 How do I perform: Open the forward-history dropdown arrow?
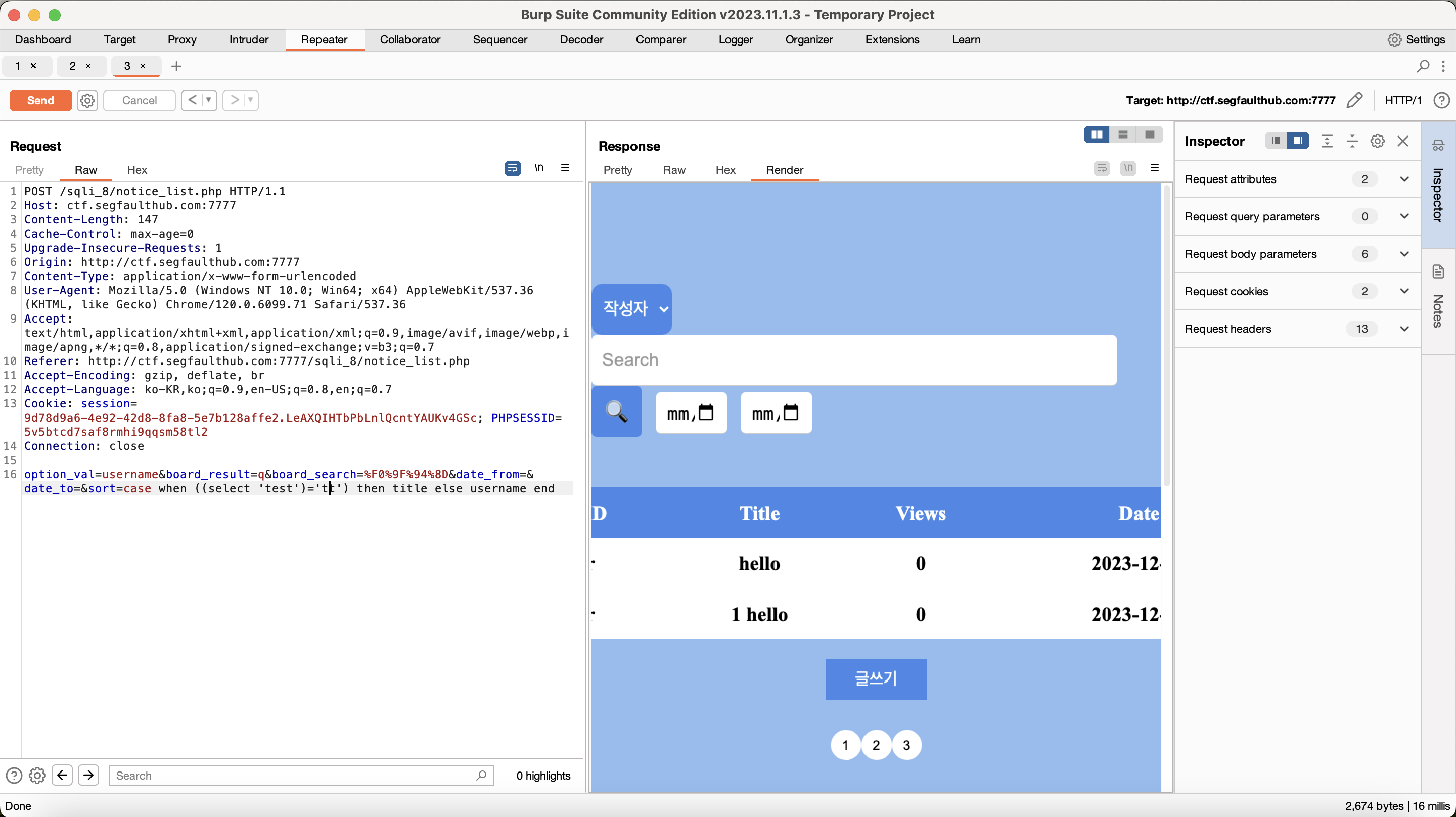[250, 100]
